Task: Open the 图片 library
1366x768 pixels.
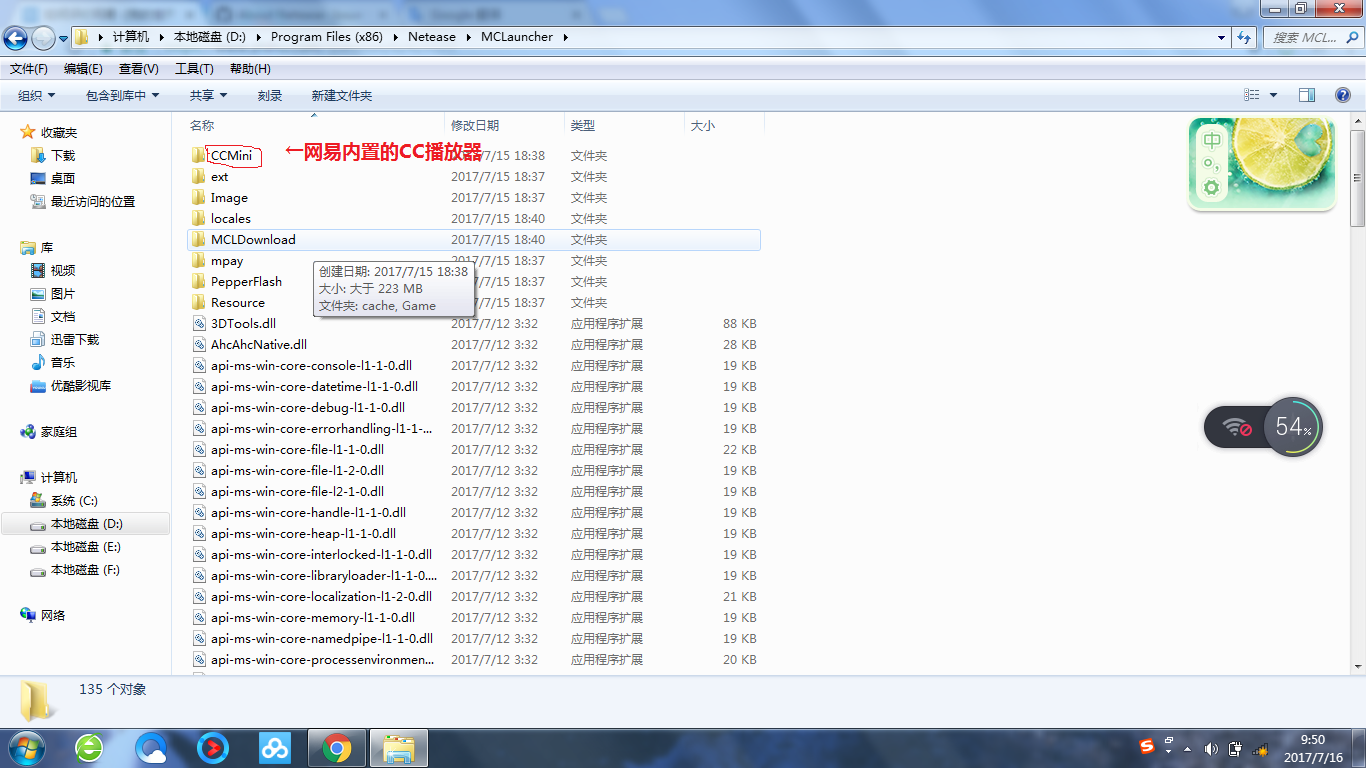Action: [x=63, y=293]
